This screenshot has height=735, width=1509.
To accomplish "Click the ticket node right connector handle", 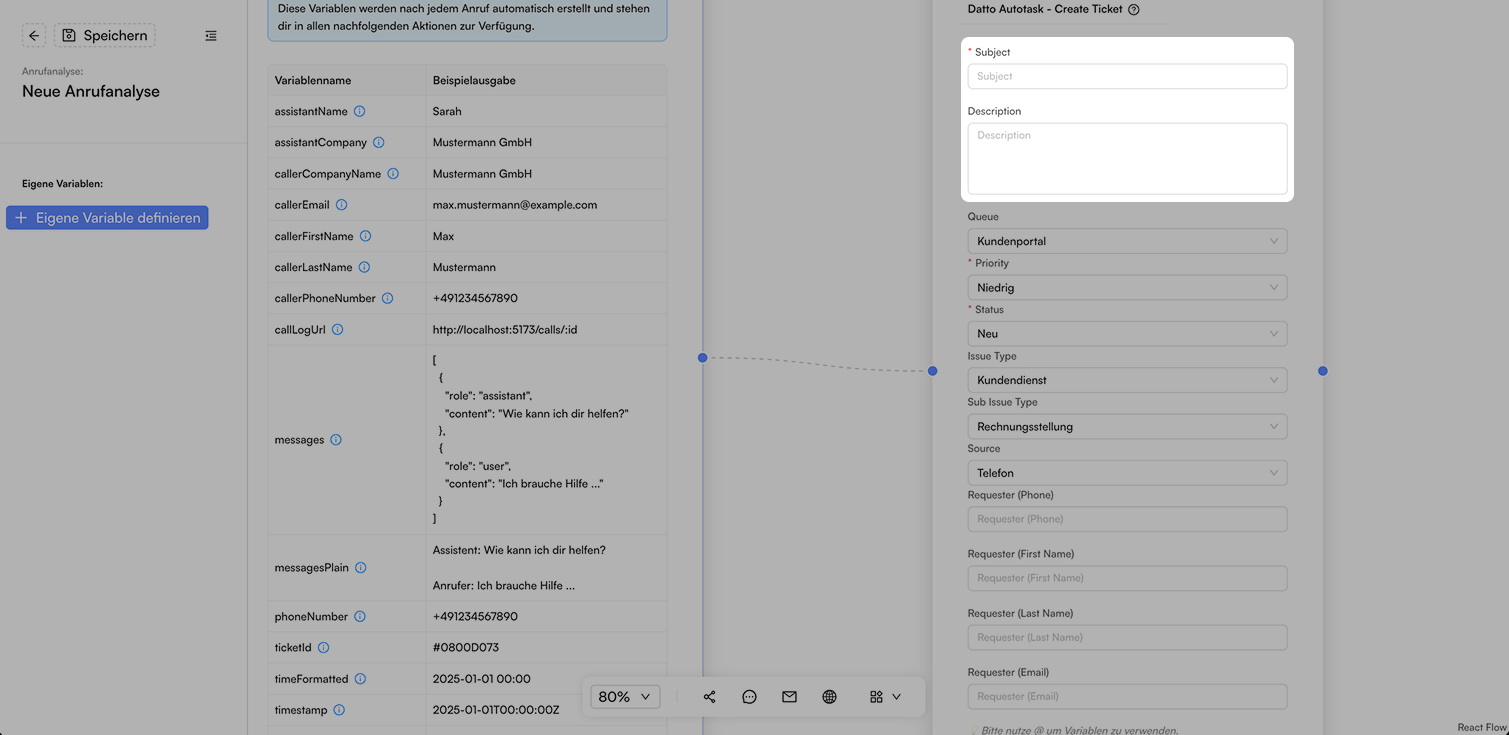I will pyautogui.click(x=1323, y=371).
